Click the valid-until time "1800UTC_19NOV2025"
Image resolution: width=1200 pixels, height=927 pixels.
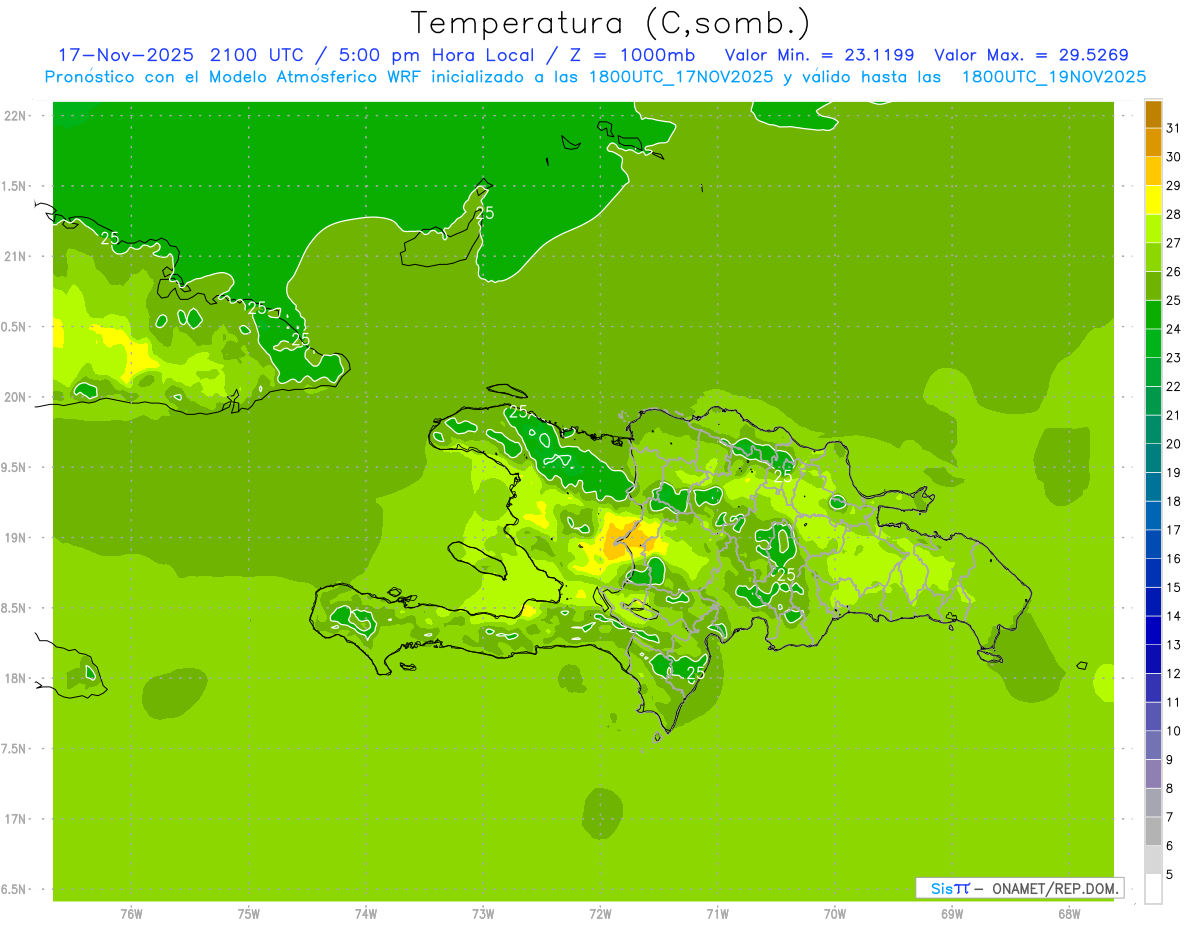pyautogui.click(x=1053, y=77)
